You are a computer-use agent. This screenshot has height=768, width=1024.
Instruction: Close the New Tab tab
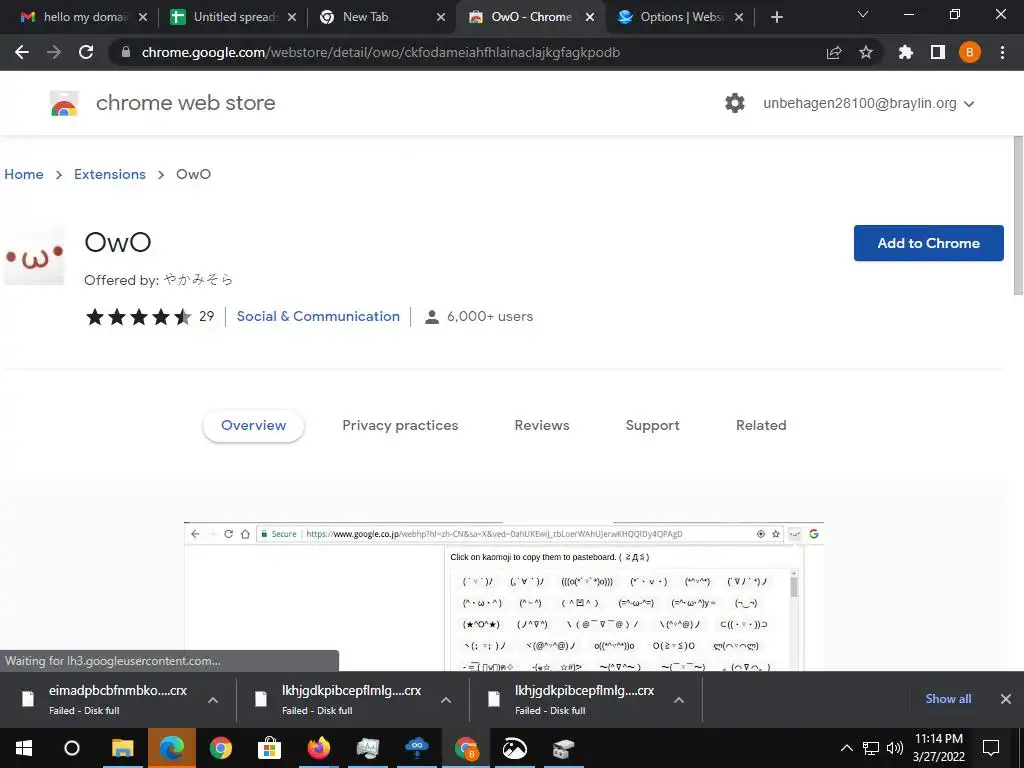tap(441, 17)
